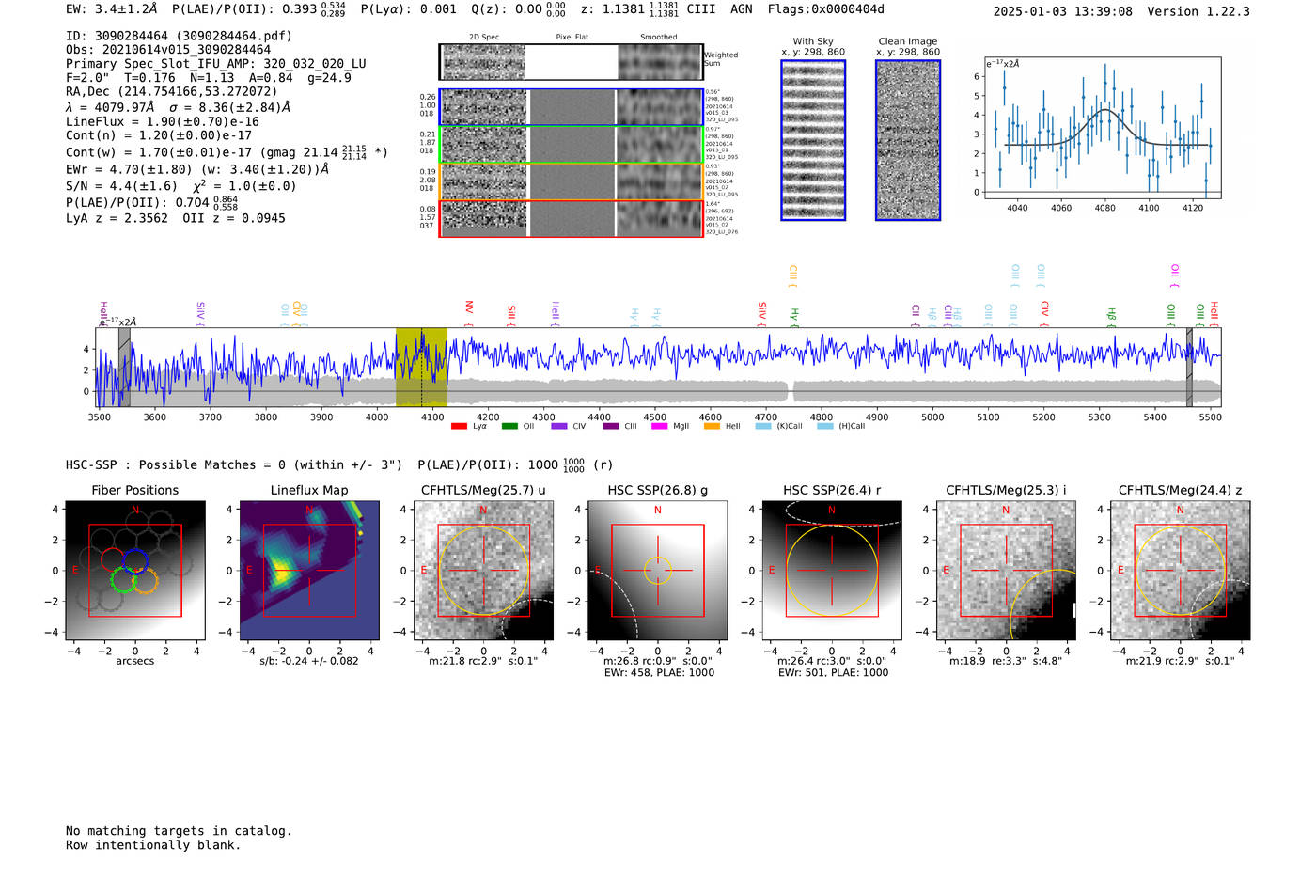Screen dimensions: 1316x896
Task: Click the With Sky image panel
Action: click(x=813, y=140)
